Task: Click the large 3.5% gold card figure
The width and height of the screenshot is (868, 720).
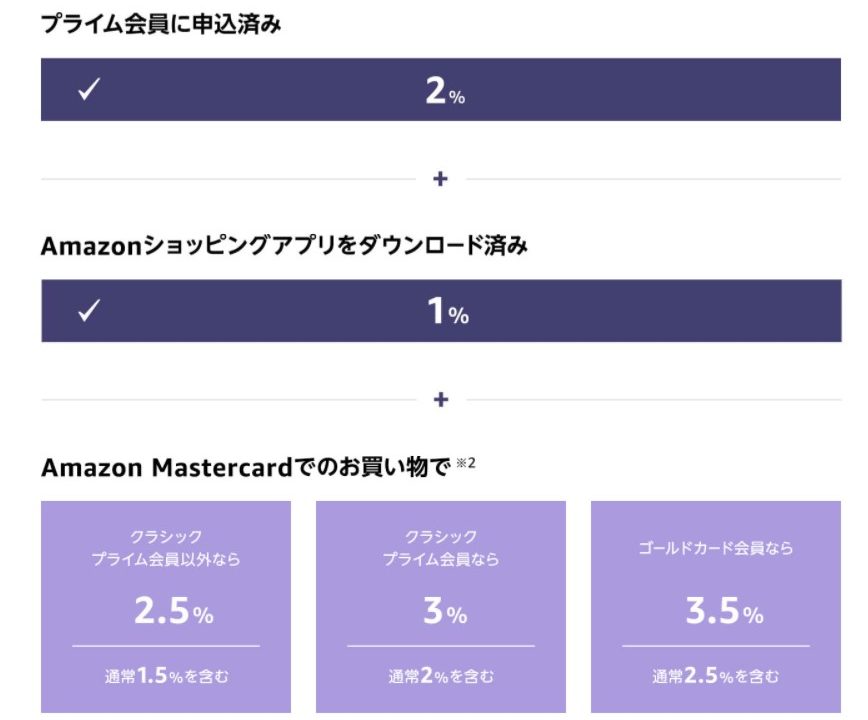Action: pyautogui.click(x=725, y=611)
